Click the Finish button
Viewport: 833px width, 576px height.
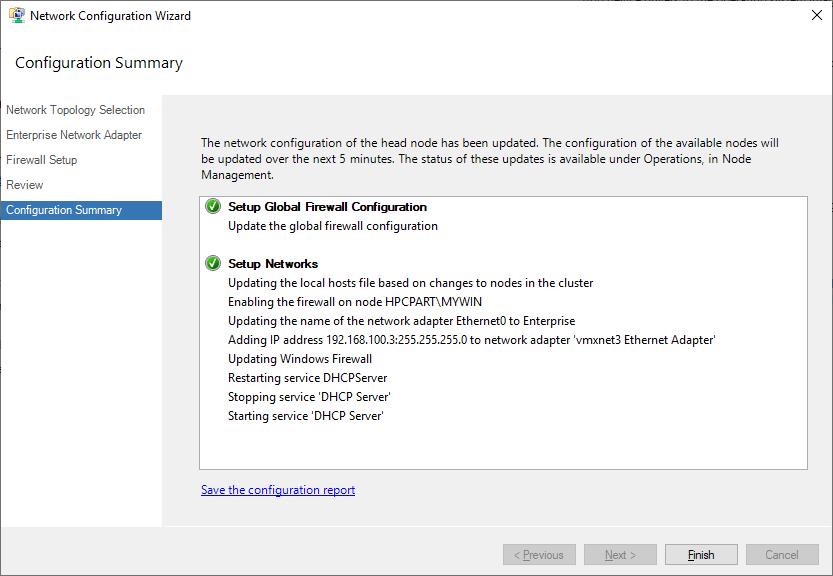tap(700, 554)
